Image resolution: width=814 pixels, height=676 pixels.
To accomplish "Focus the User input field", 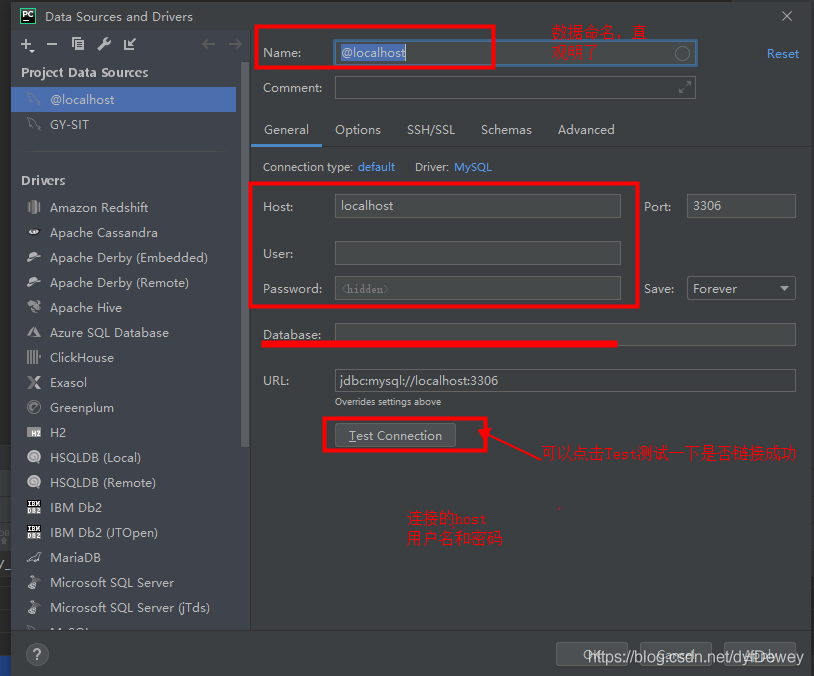I will point(478,253).
